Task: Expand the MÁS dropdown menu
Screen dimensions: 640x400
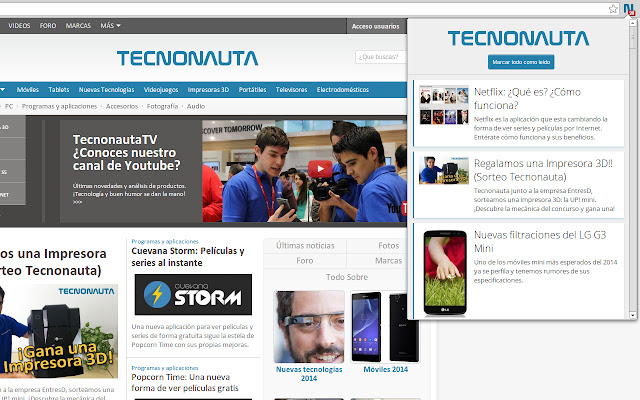Action: (x=111, y=25)
